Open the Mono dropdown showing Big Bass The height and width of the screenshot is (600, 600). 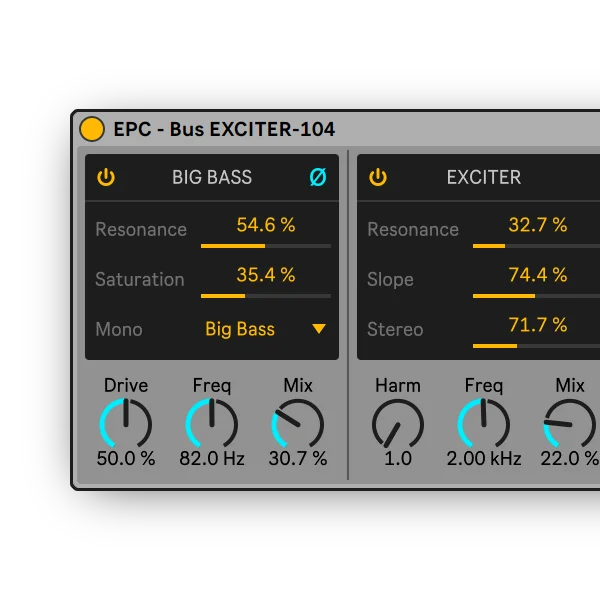coord(266,329)
